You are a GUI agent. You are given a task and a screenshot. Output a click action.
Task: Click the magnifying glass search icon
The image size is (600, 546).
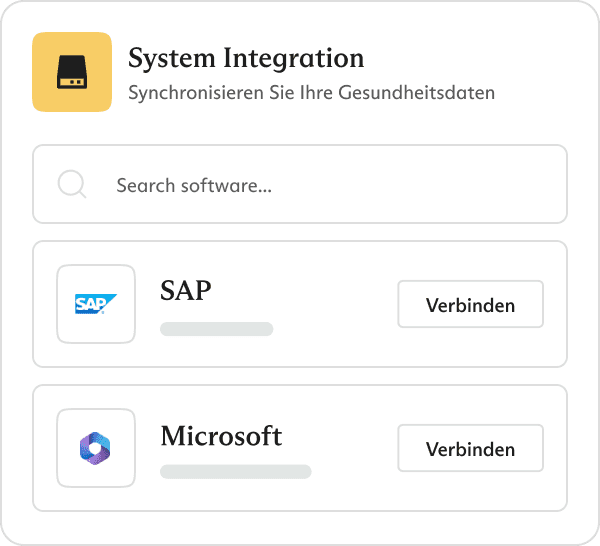[x=72, y=185]
